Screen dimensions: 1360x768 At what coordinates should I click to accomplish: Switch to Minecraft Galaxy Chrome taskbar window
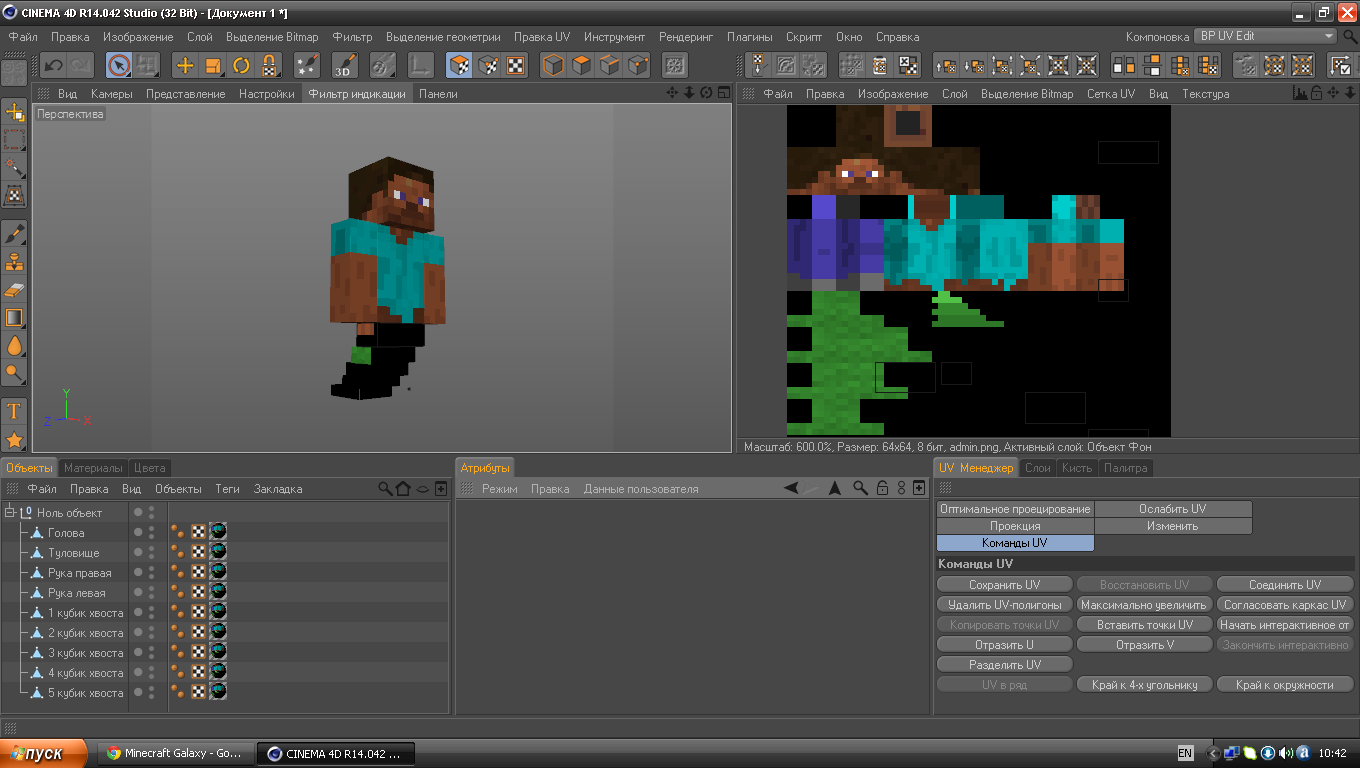click(174, 753)
